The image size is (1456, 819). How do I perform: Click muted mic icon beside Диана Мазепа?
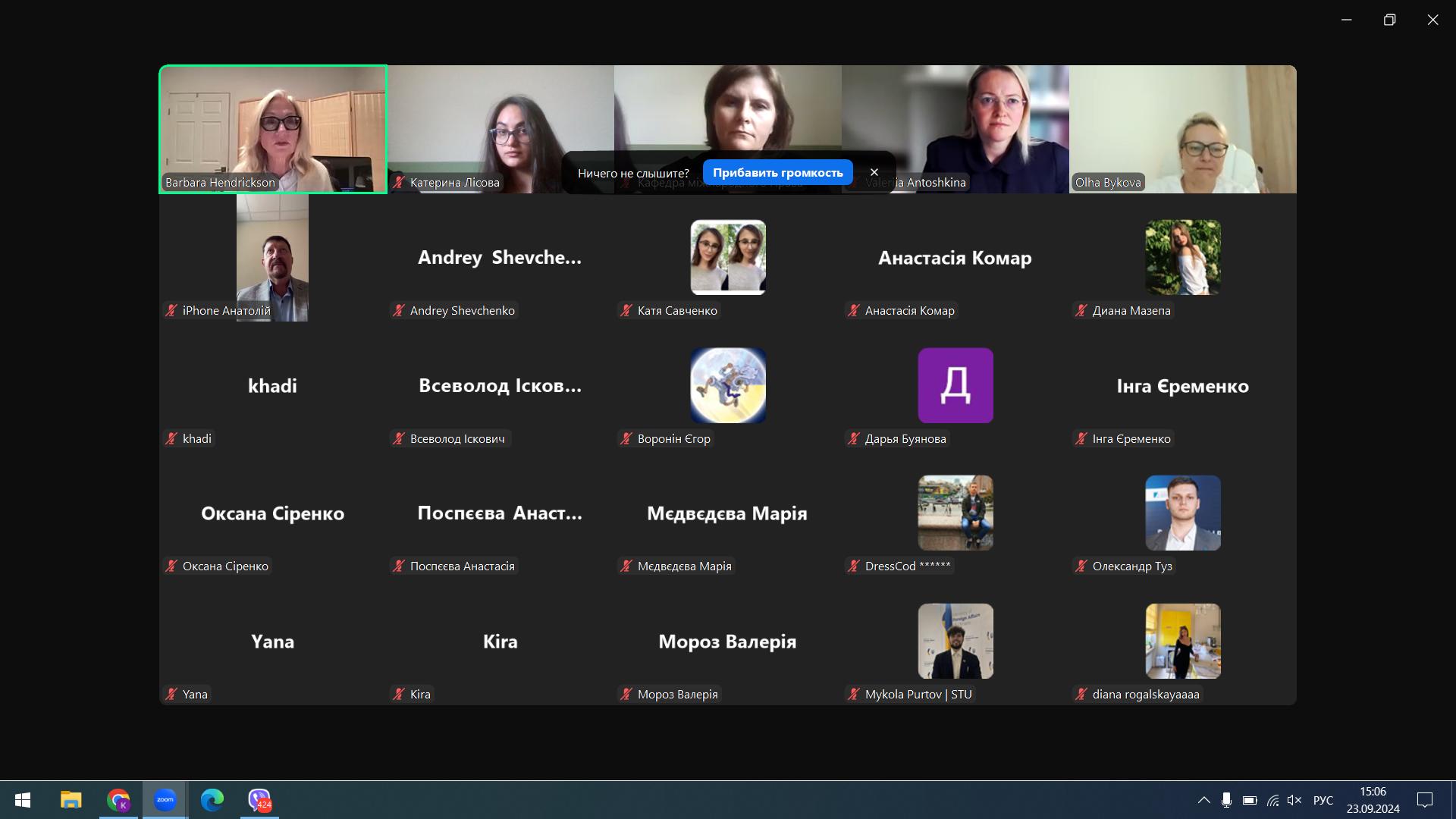(1081, 311)
